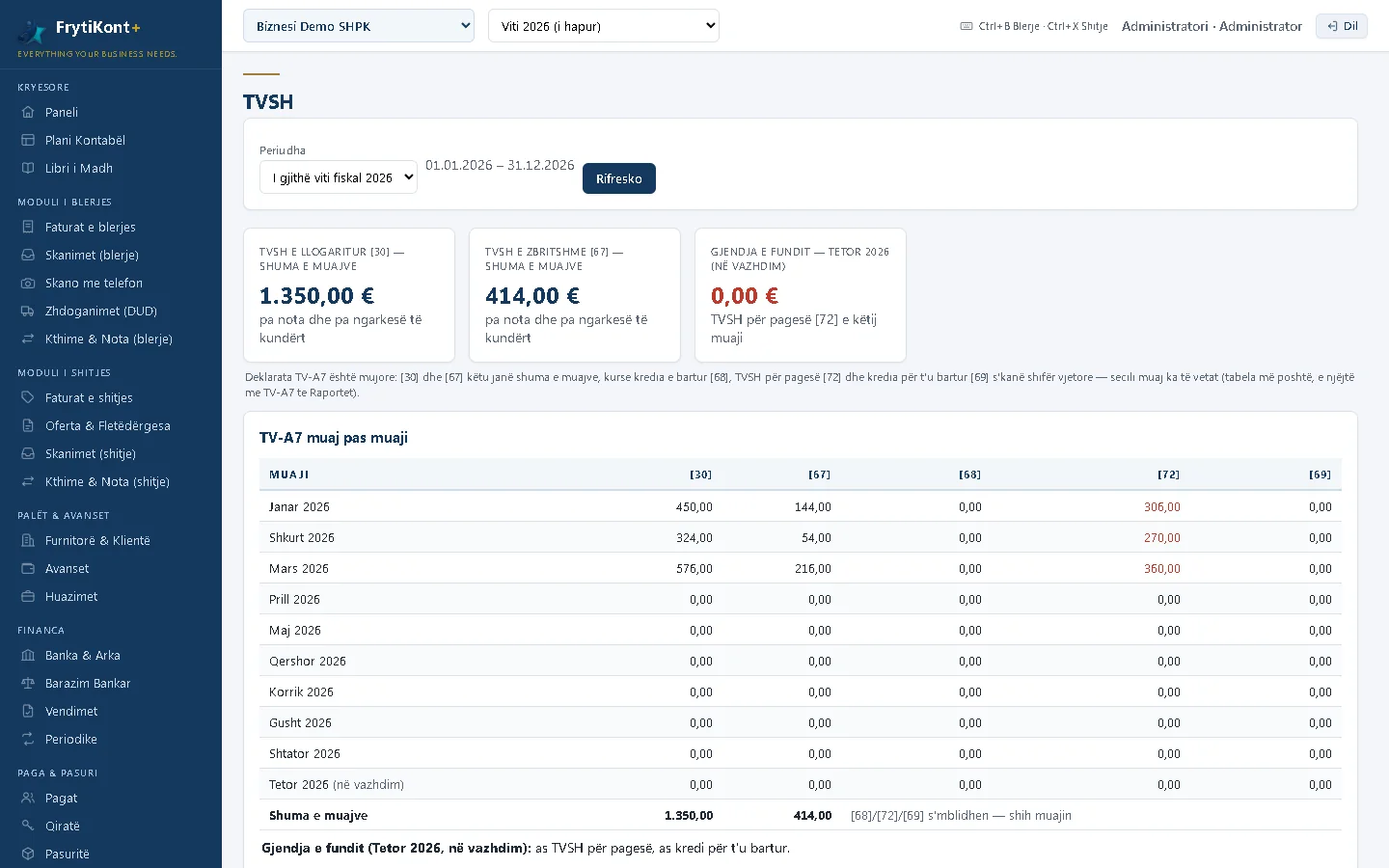Open the Biznesi Demo SHPK company dropdown
Image resolution: width=1389 pixels, height=868 pixels.
coord(359,26)
